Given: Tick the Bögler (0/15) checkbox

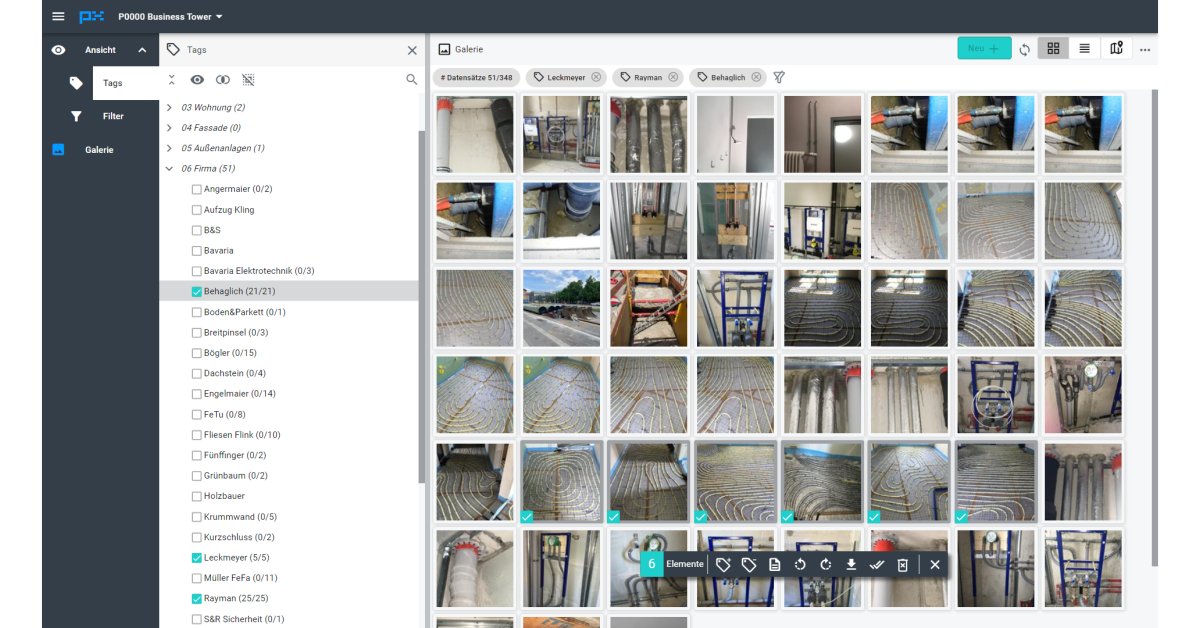Looking at the screenshot, I should pos(197,353).
